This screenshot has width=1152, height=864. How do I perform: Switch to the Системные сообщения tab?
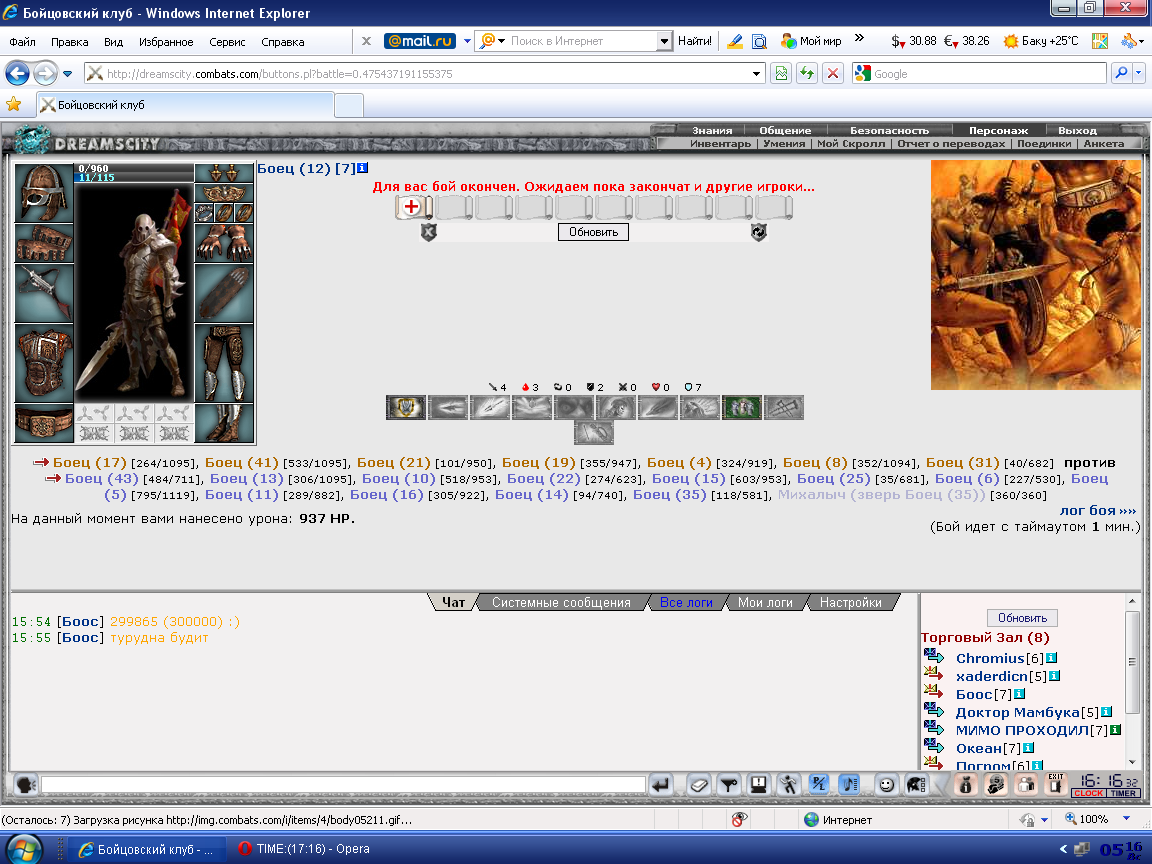point(561,602)
